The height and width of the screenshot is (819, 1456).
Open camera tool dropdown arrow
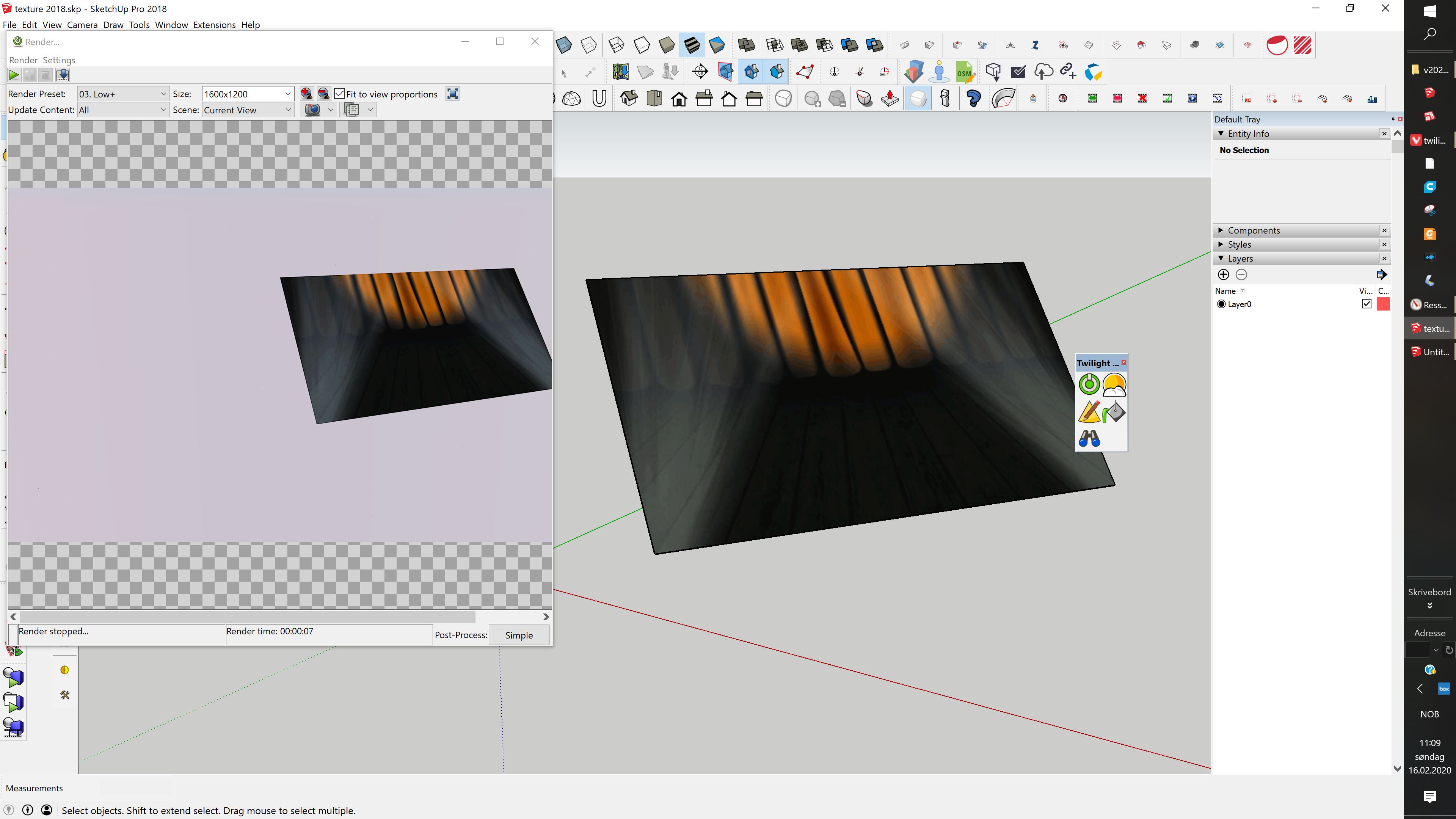coord(331,110)
